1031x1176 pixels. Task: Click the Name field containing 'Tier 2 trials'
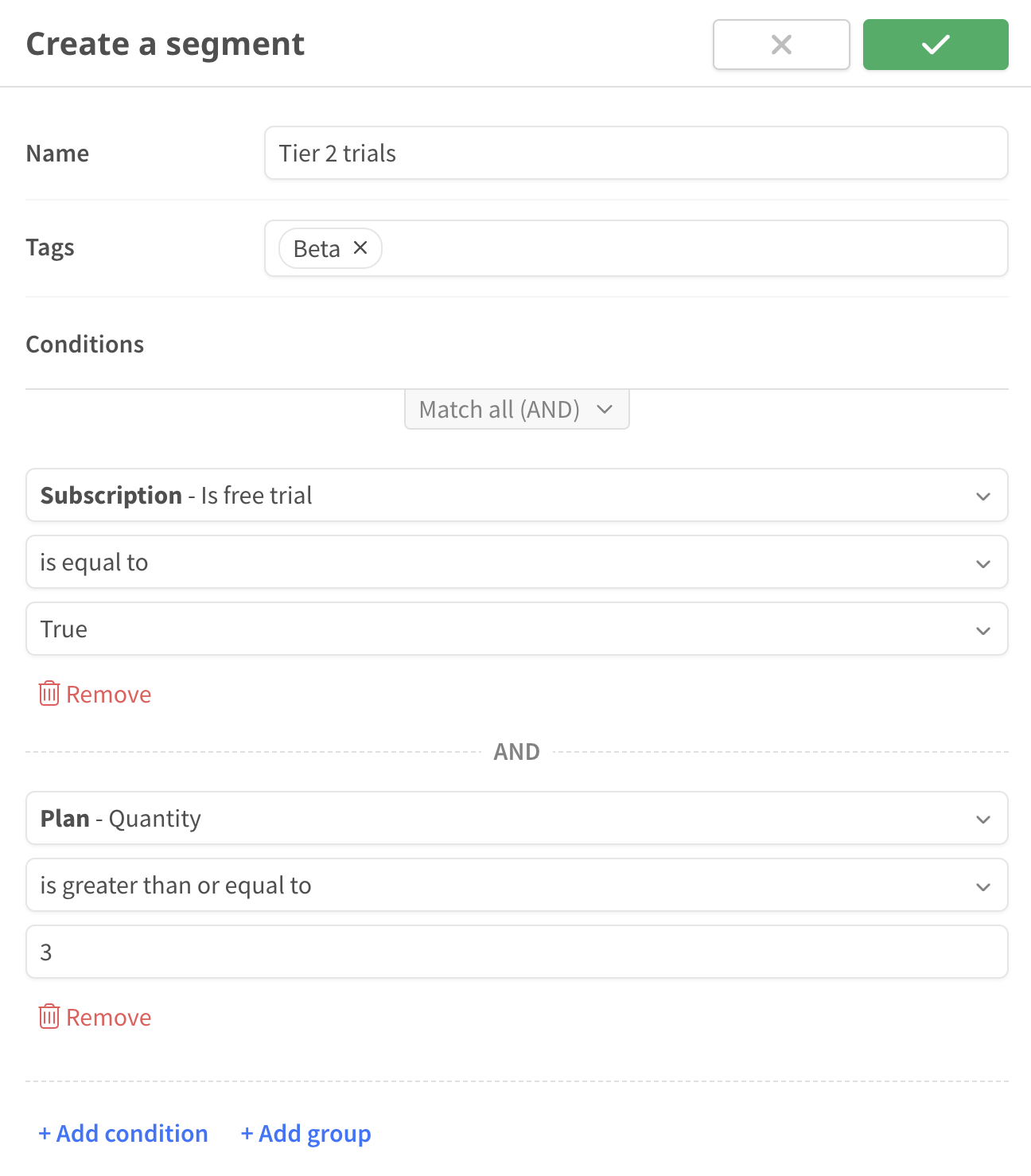(635, 153)
